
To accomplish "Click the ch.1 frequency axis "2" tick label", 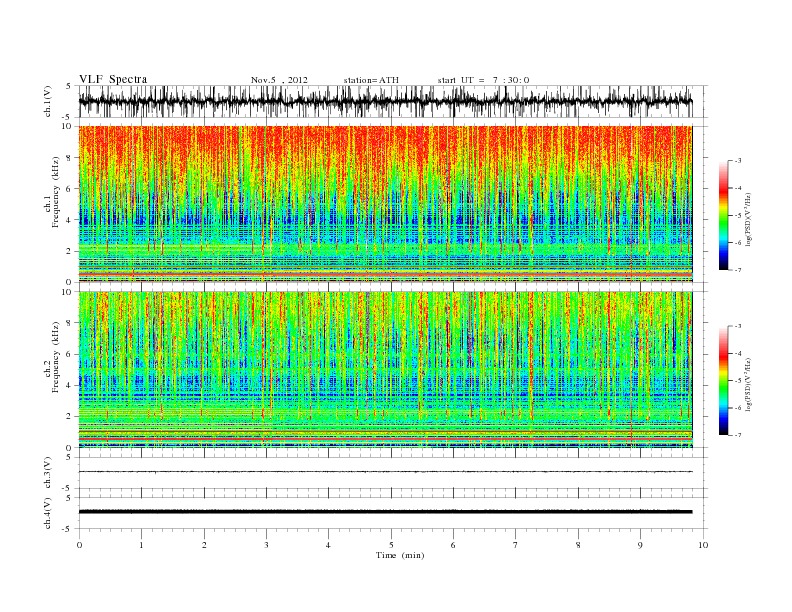I will [x=71, y=251].
